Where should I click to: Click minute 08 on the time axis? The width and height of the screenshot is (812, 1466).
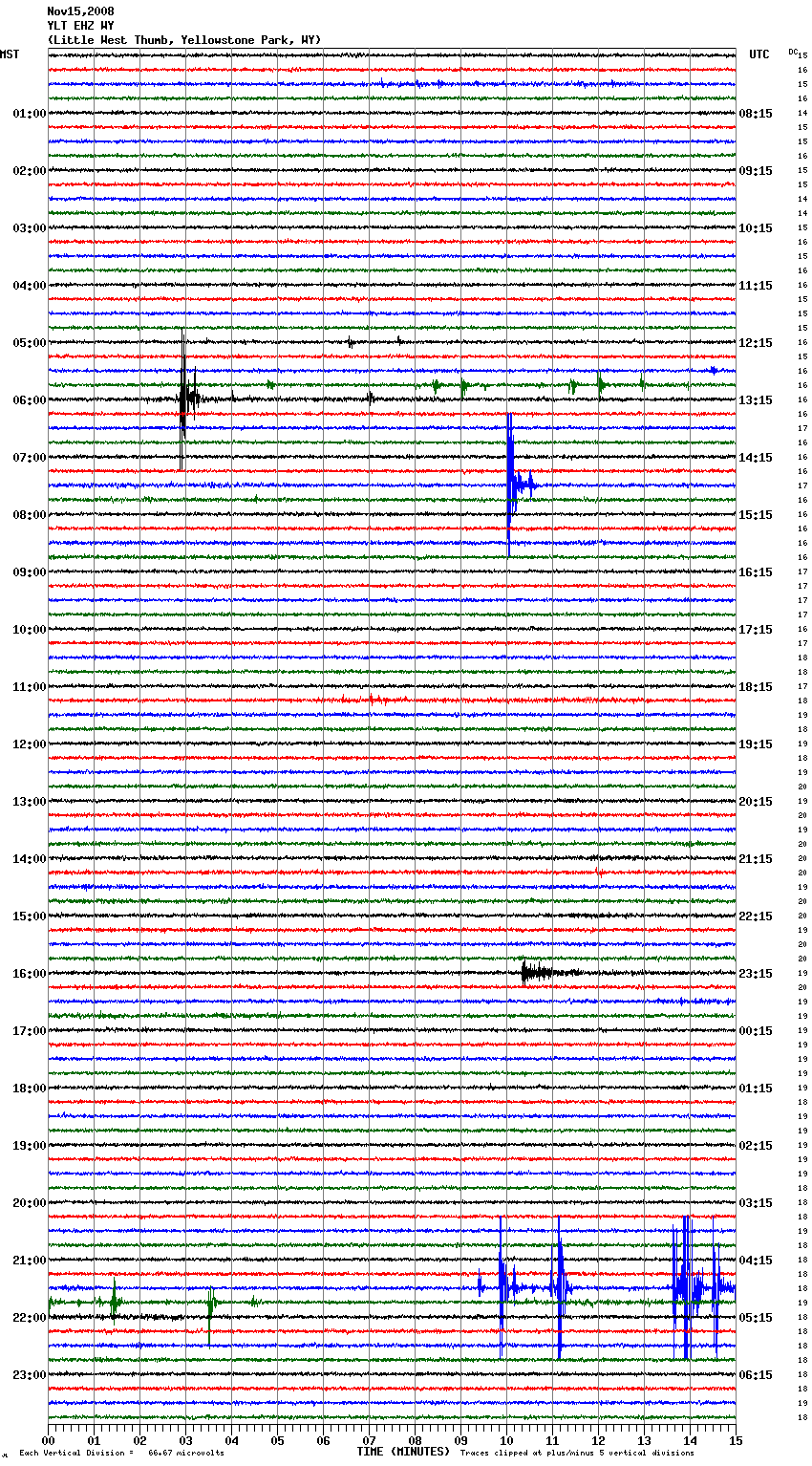point(415,1440)
